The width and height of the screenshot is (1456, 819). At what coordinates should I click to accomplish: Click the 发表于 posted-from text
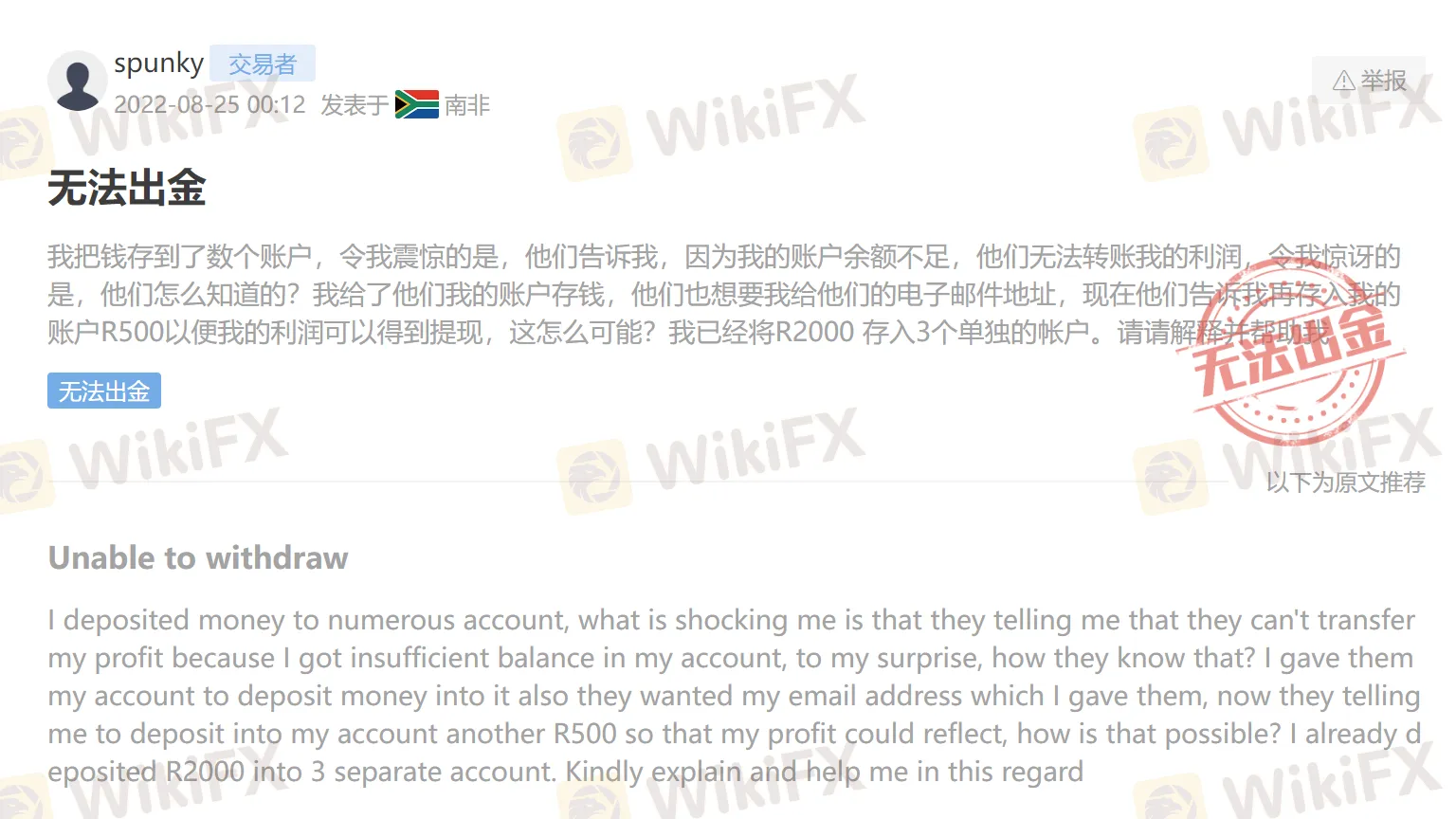[x=355, y=104]
